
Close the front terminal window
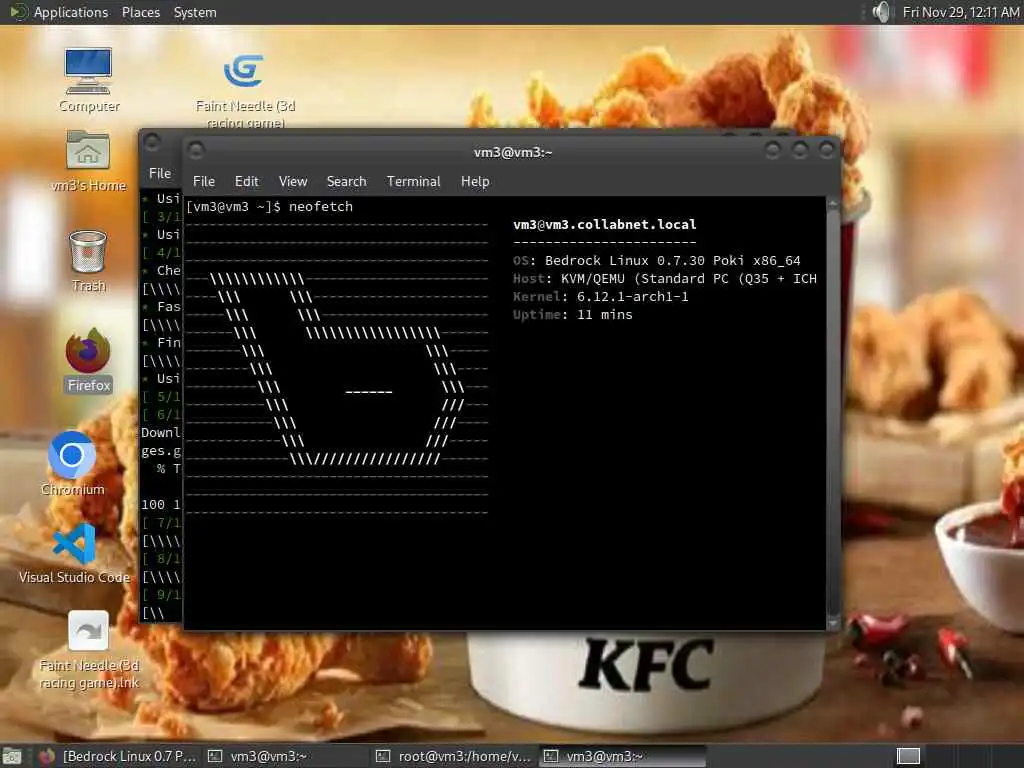(x=827, y=151)
